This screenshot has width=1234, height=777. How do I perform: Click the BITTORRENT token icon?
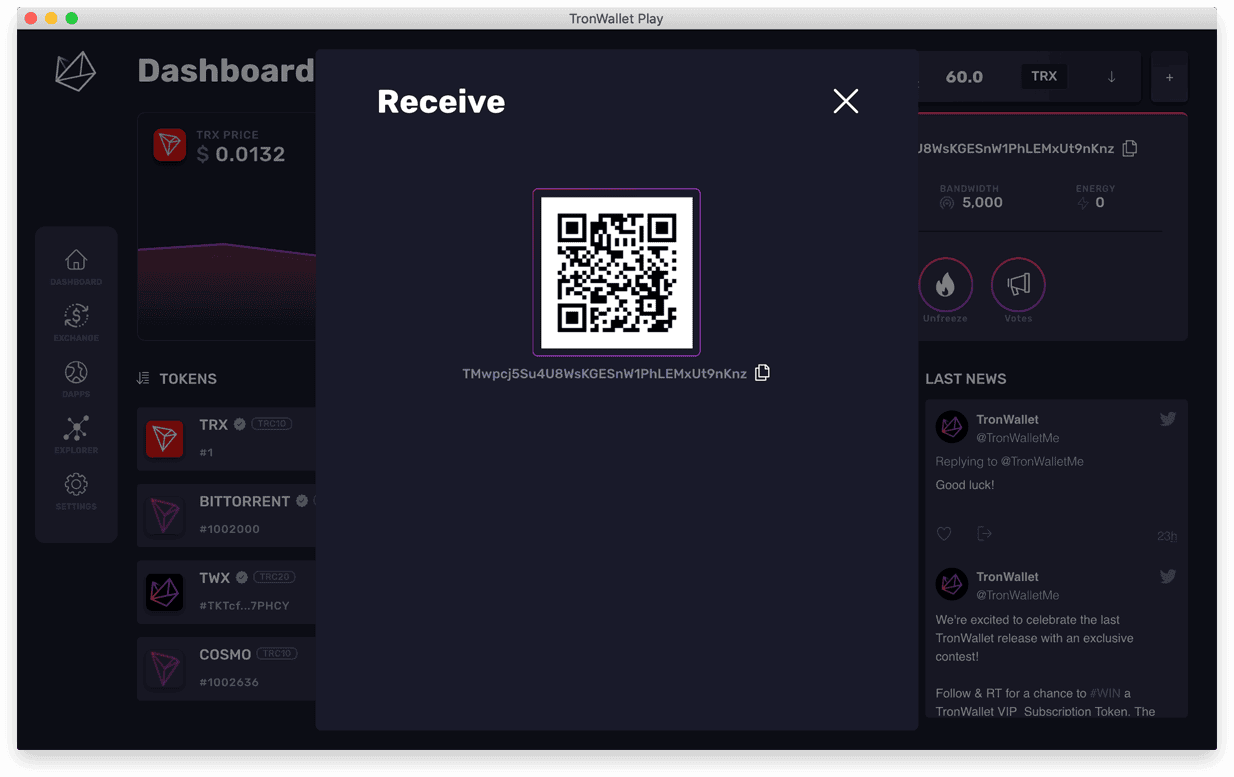point(165,515)
